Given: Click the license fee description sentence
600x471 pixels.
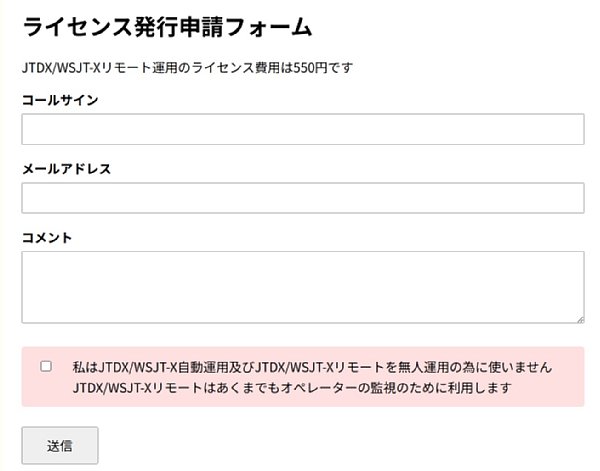Looking at the screenshot, I should tap(188, 68).
